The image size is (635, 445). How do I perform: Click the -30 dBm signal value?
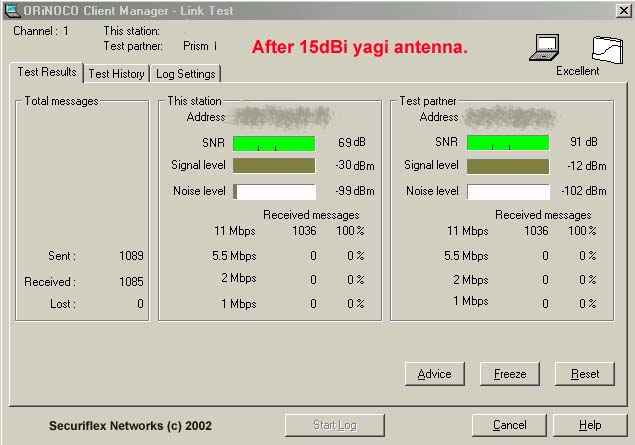(355, 166)
